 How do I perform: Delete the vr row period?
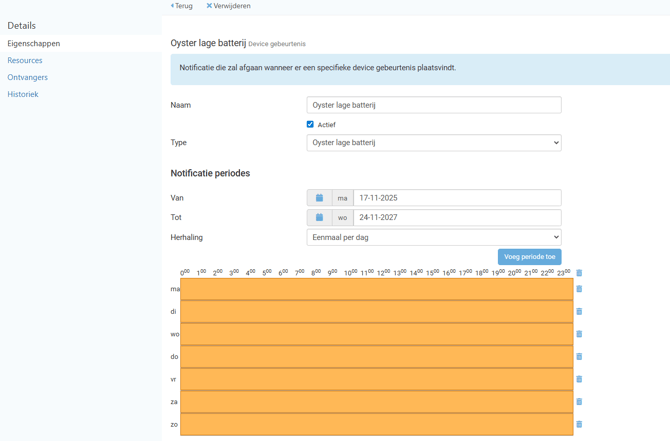[x=579, y=379]
